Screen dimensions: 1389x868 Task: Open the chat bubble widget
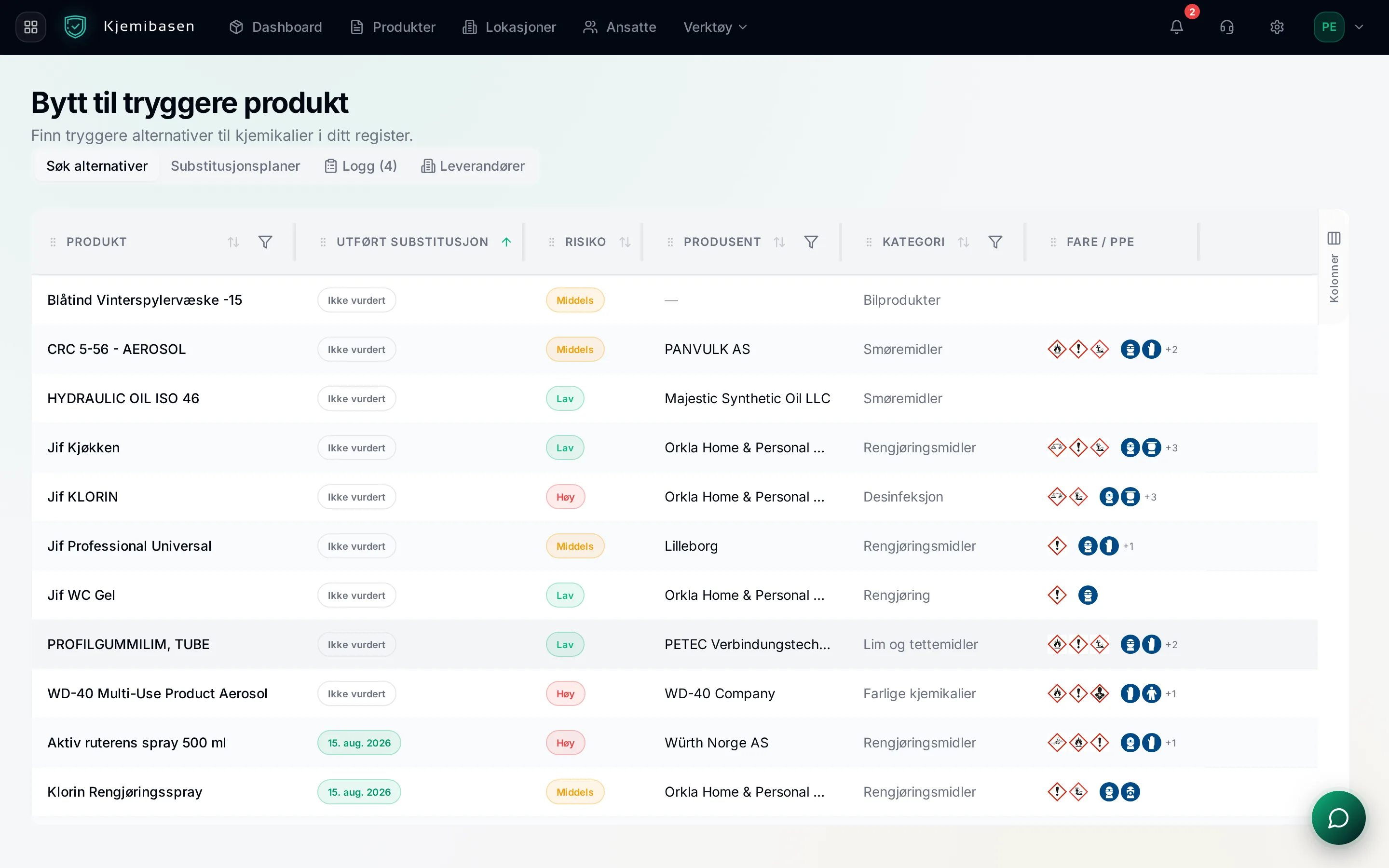pyautogui.click(x=1338, y=817)
